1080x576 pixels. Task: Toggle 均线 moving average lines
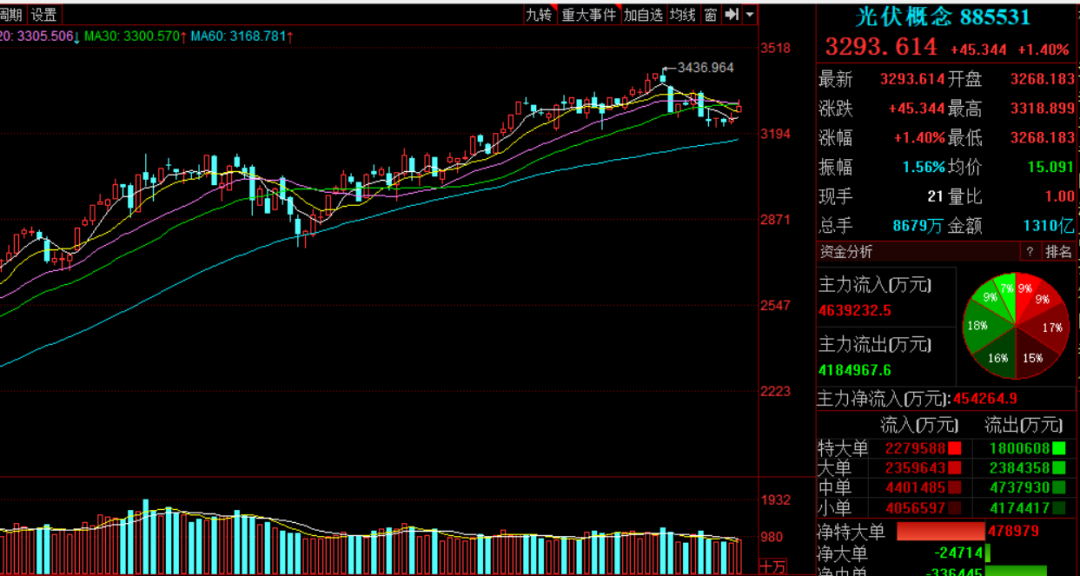[x=683, y=14]
